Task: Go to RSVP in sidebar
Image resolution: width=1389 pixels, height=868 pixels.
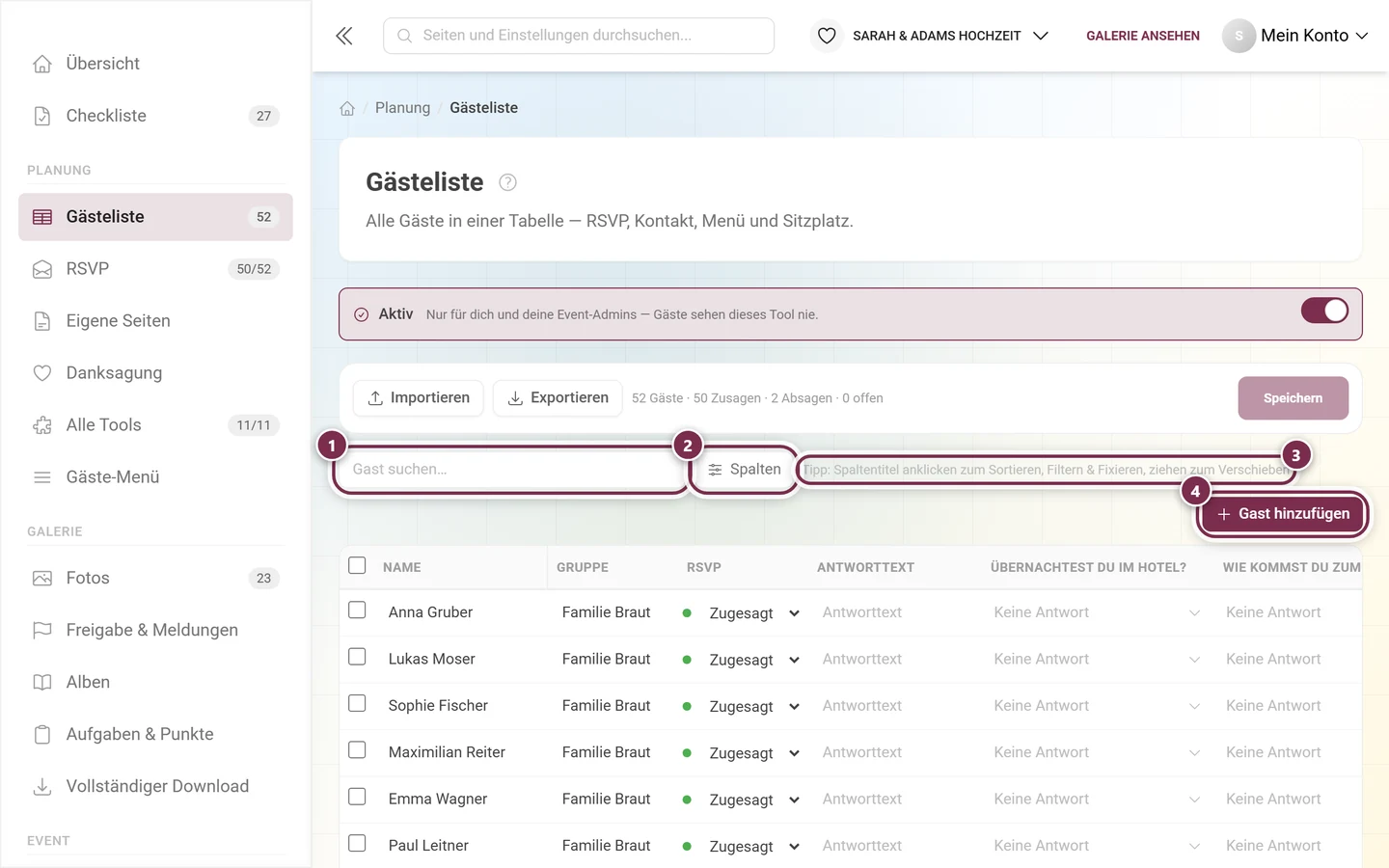Action: 155,268
